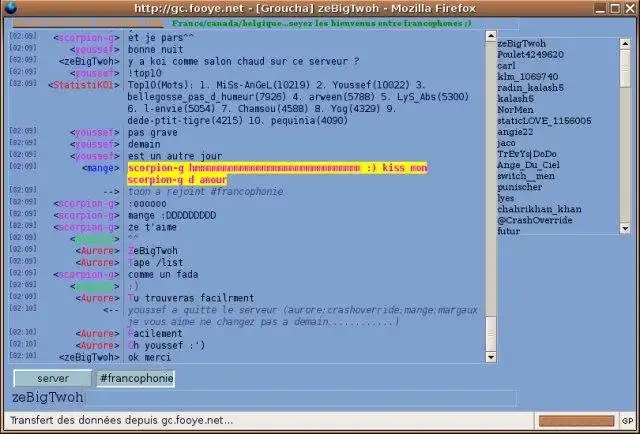This screenshot has width=640, height=434.
Task: Click user list scrollbar up arrow
Action: (x=625, y=43)
